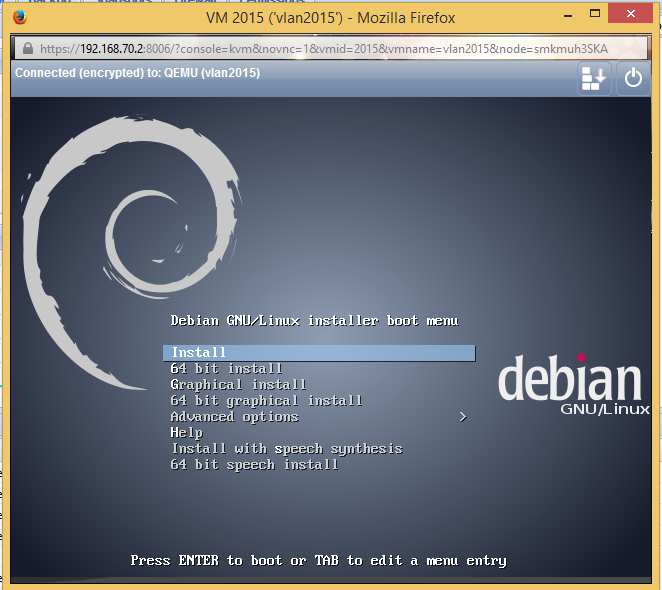This screenshot has width=662, height=590.
Task: Choose Graphical install from boot menu
Action: pos(238,385)
